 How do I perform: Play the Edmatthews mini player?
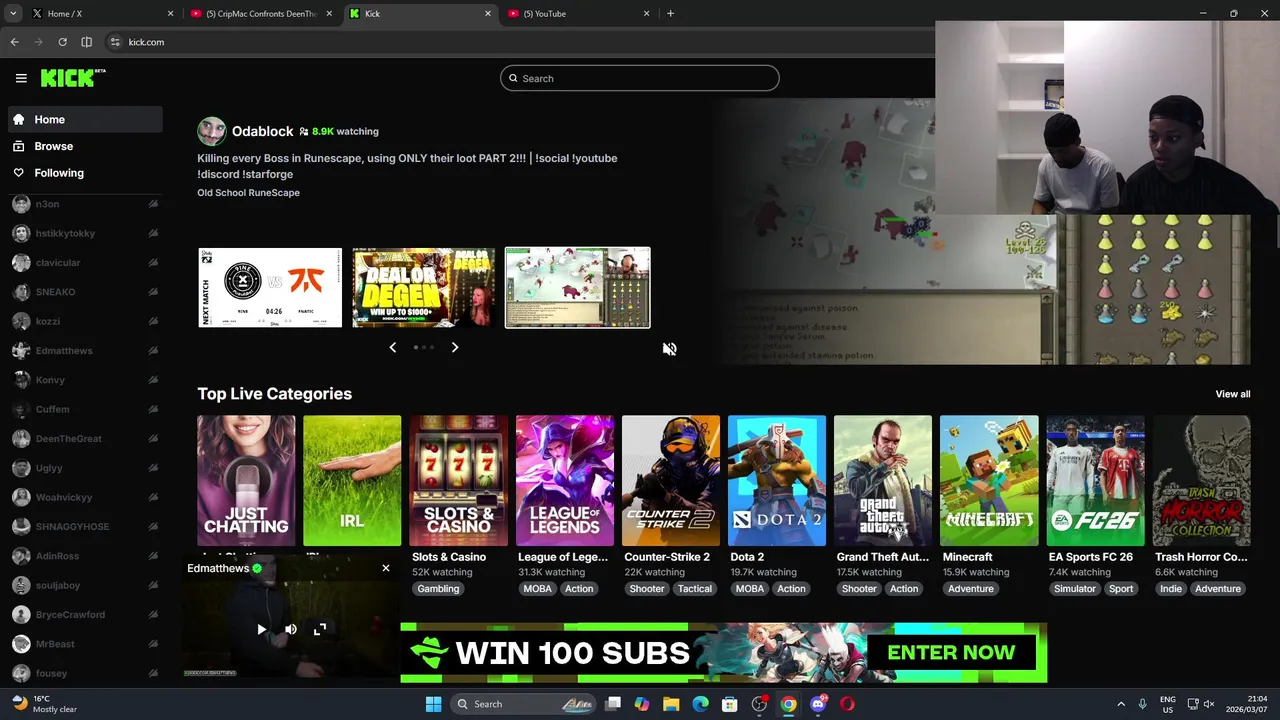(261, 629)
